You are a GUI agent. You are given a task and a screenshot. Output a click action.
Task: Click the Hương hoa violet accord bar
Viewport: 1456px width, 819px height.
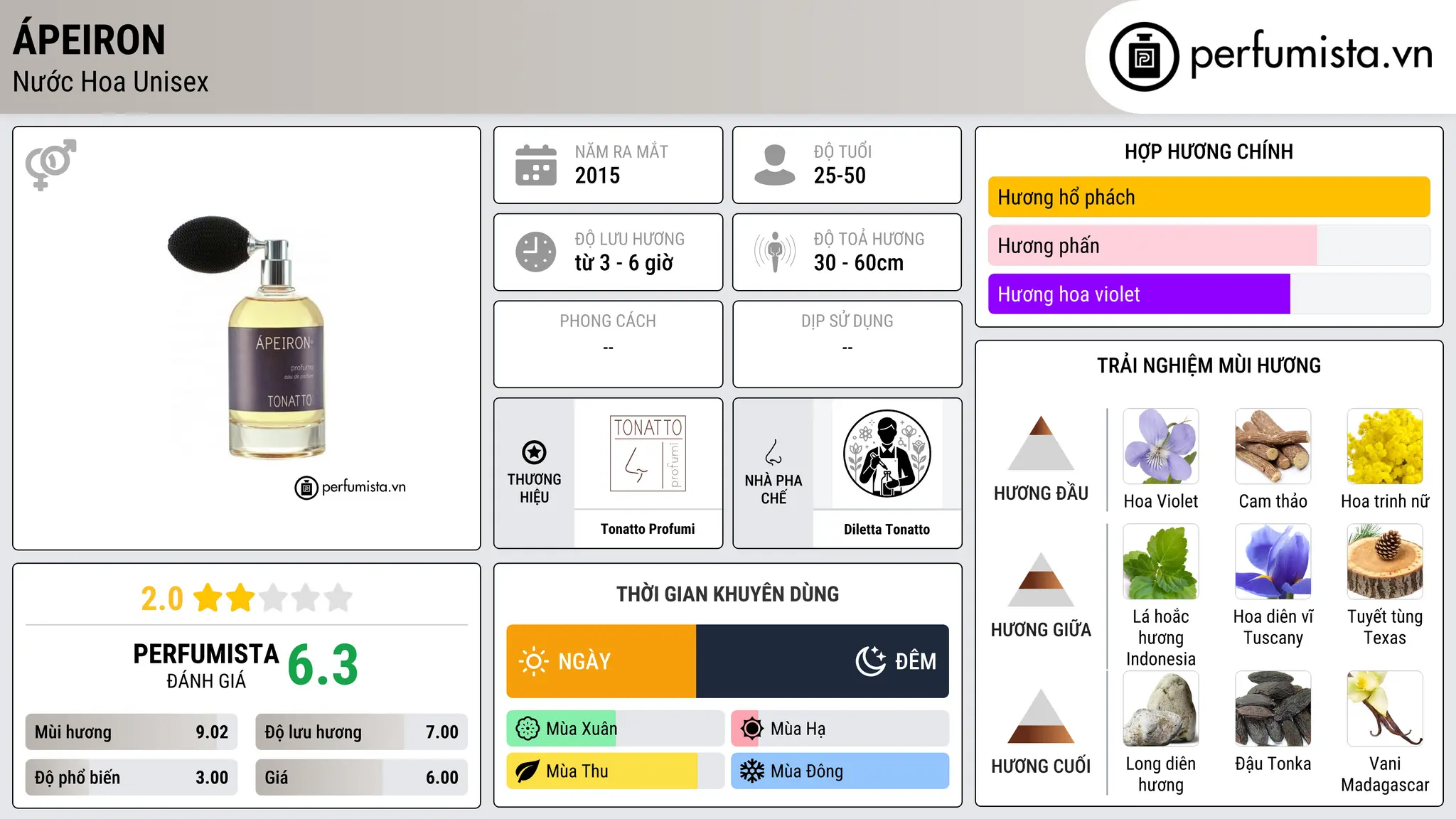click(x=1209, y=294)
